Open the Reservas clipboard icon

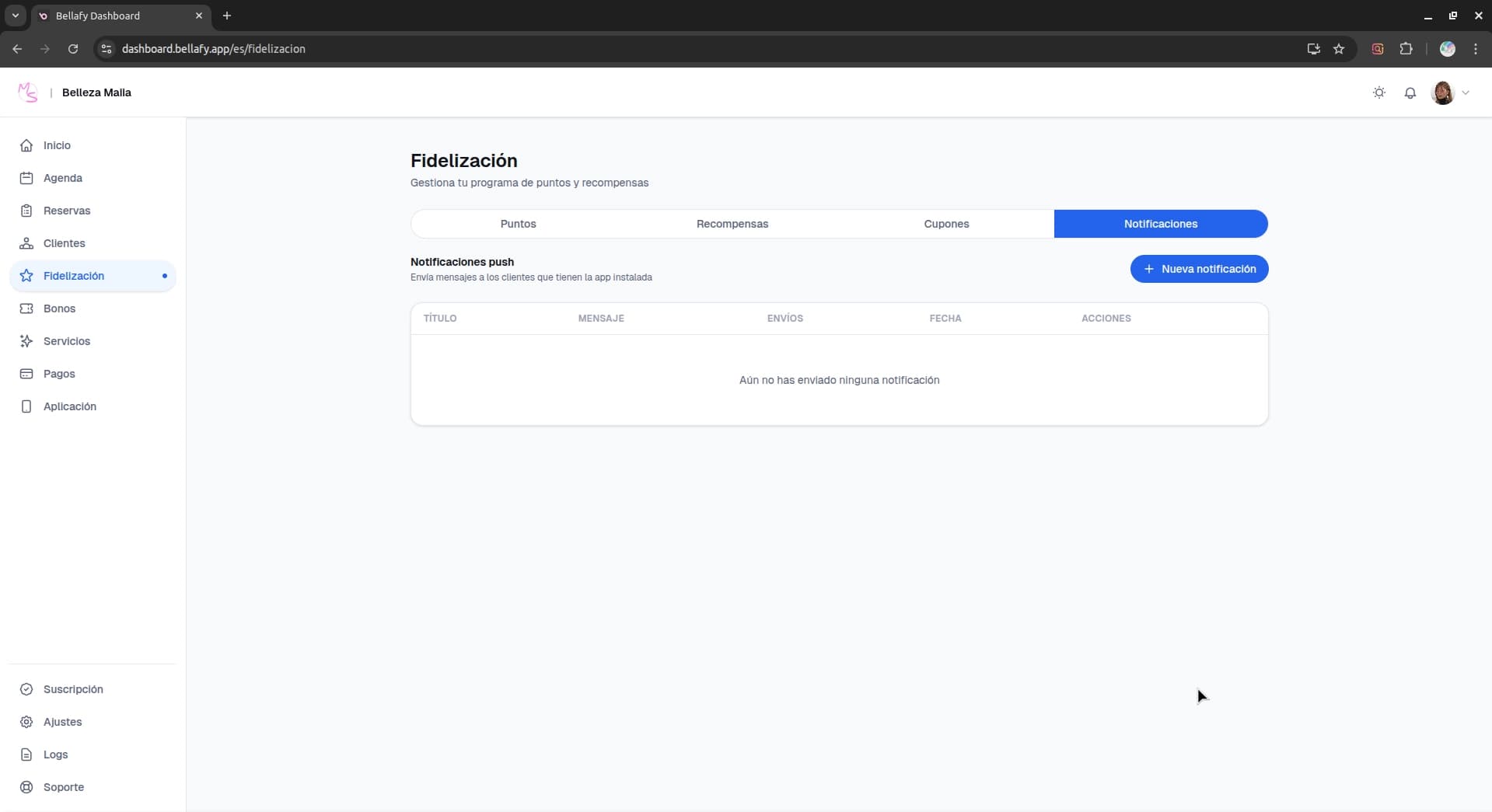(26, 210)
